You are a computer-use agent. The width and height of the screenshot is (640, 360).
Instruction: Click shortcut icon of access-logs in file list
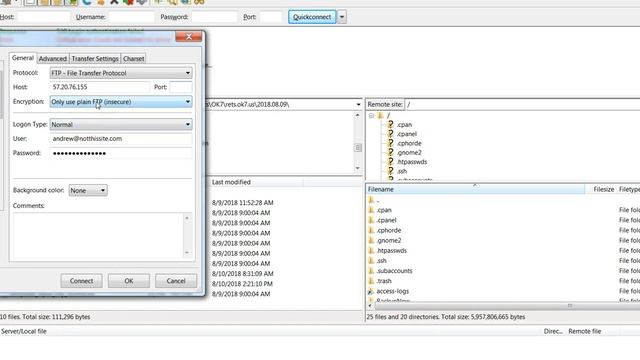point(371,291)
